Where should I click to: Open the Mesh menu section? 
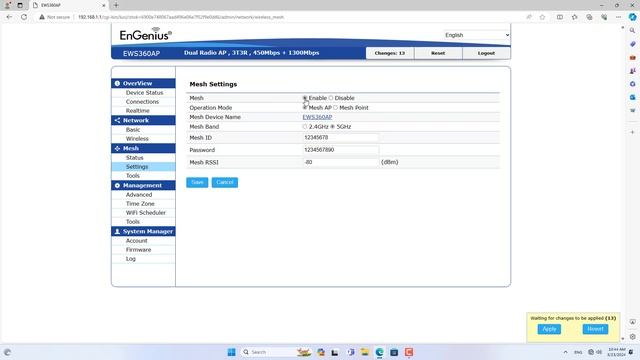point(143,148)
